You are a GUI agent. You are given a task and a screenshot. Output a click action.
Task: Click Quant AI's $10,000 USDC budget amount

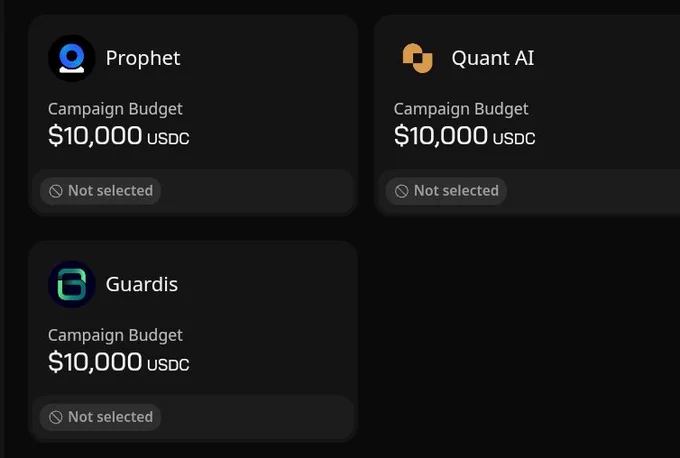[x=464, y=135]
